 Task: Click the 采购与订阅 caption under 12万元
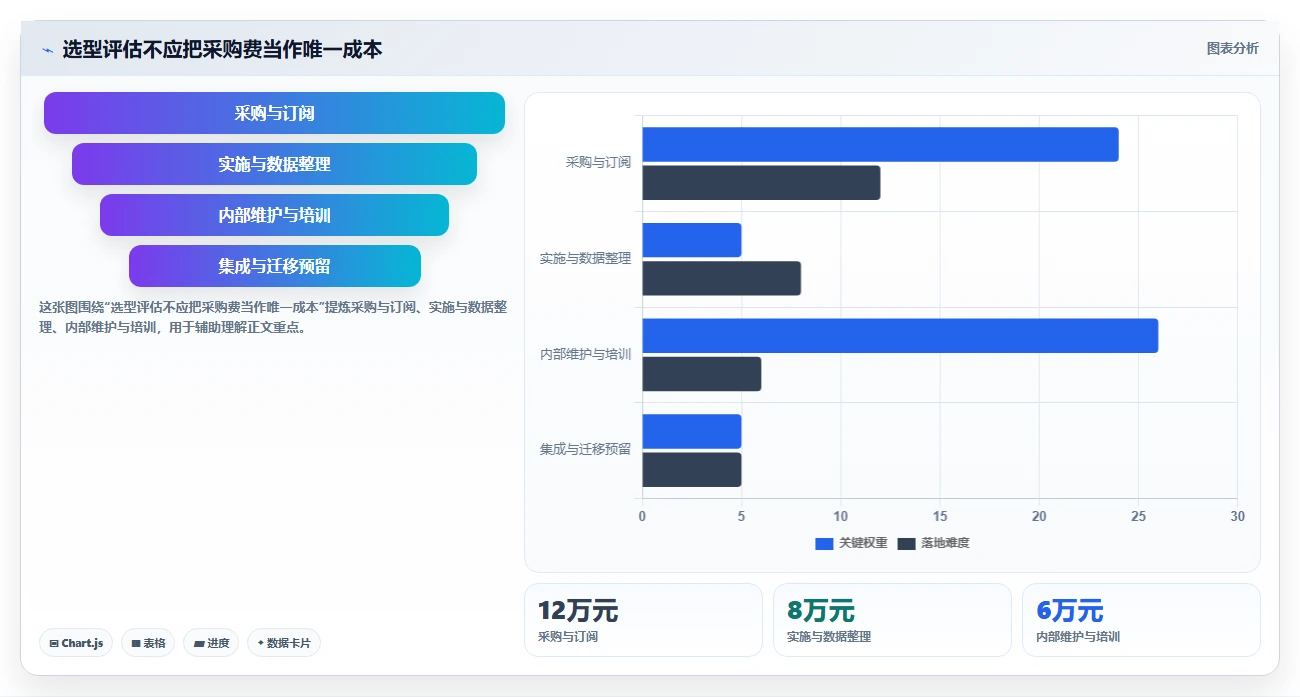tap(568, 636)
